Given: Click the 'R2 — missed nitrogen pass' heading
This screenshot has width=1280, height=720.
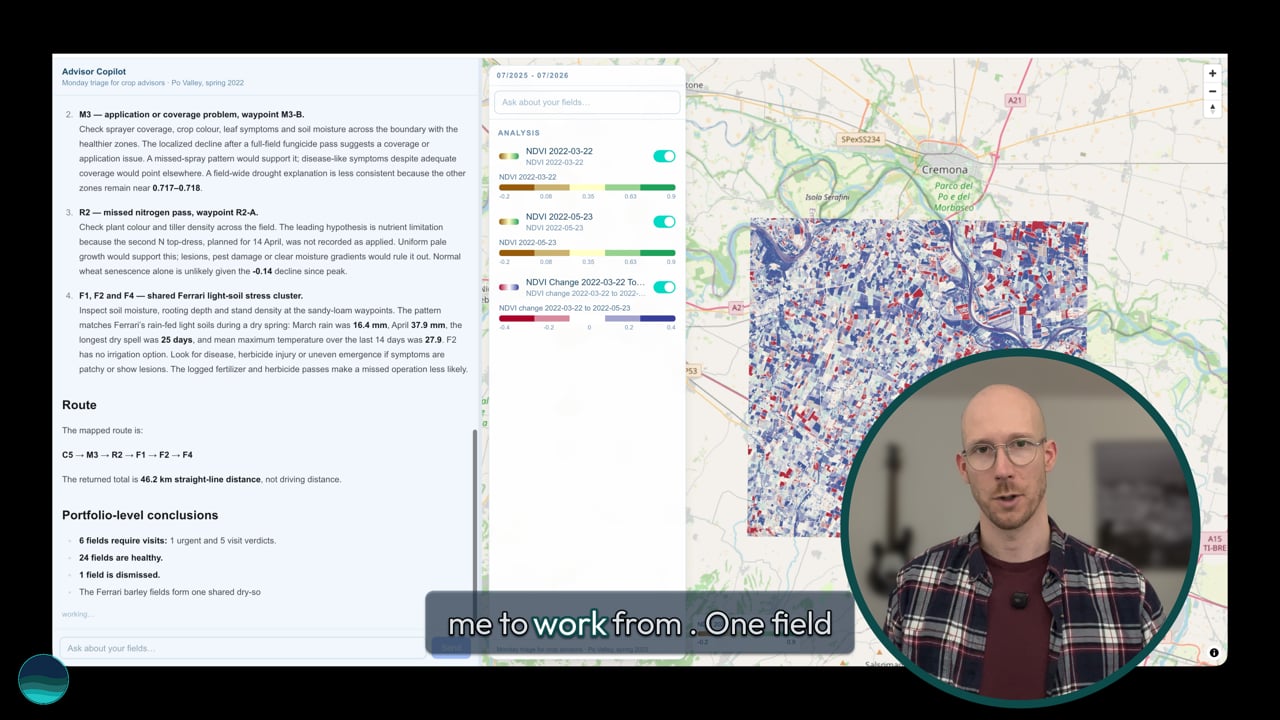Looking at the screenshot, I should click(168, 212).
